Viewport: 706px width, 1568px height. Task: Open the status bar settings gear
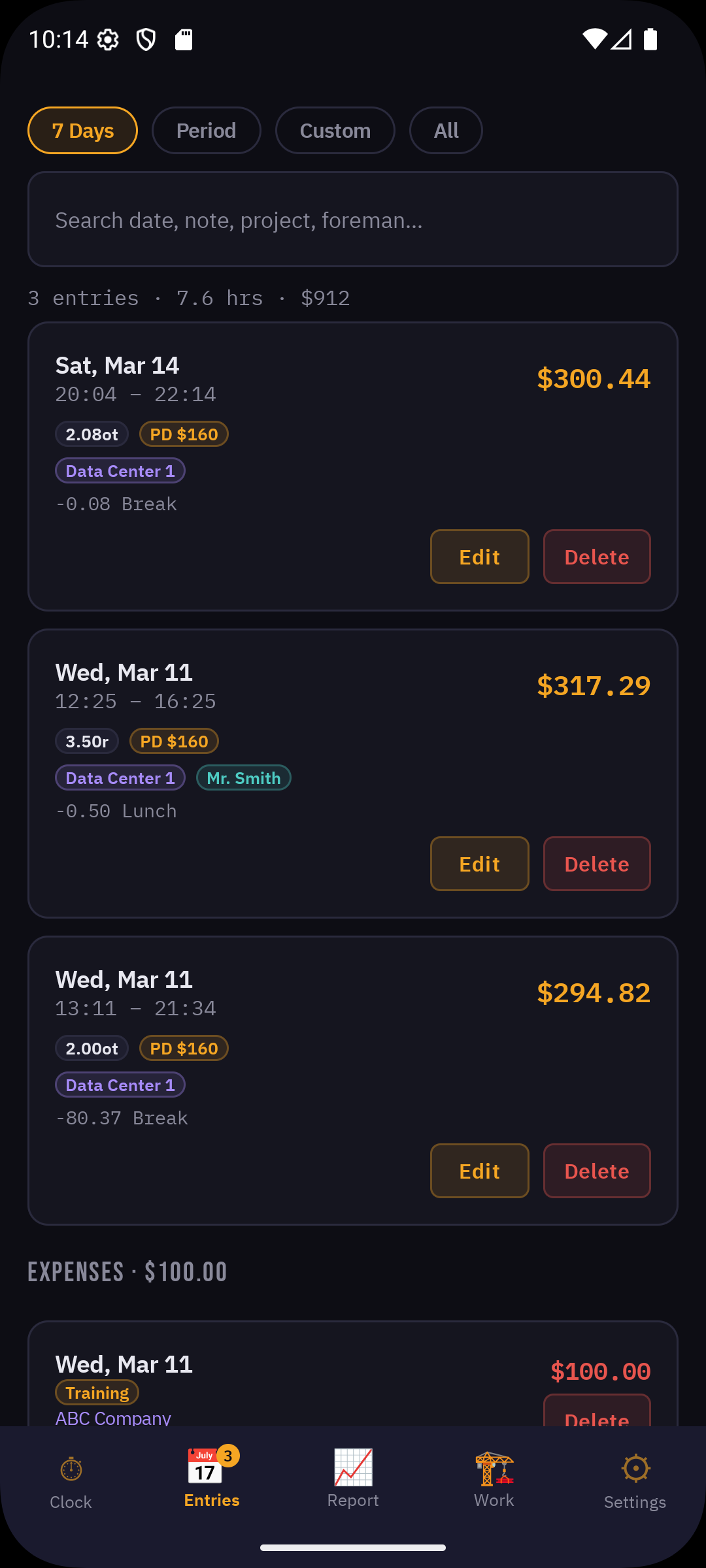(x=109, y=39)
